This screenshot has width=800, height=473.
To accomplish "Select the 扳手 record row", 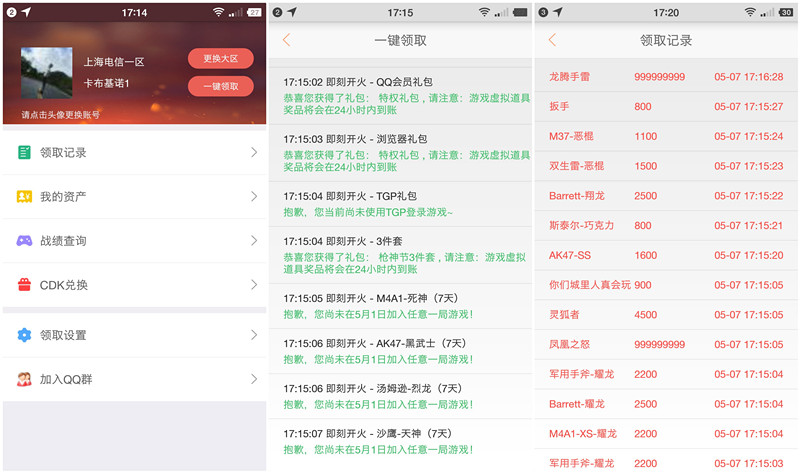I will tap(666, 107).
